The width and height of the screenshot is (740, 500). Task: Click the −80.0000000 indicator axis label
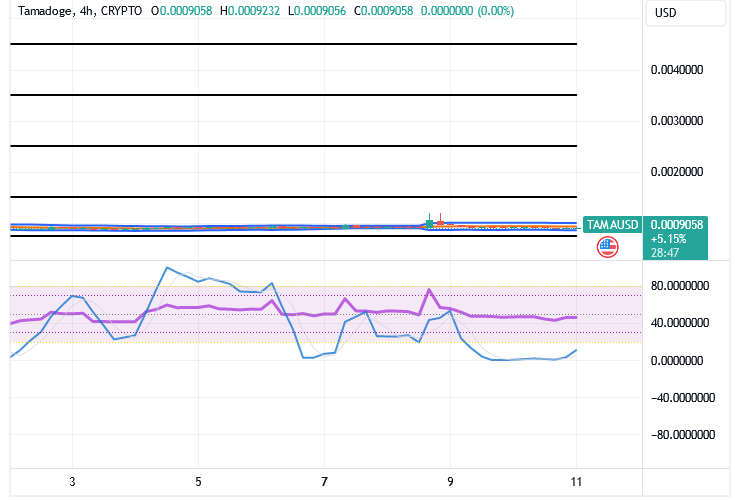683,434
